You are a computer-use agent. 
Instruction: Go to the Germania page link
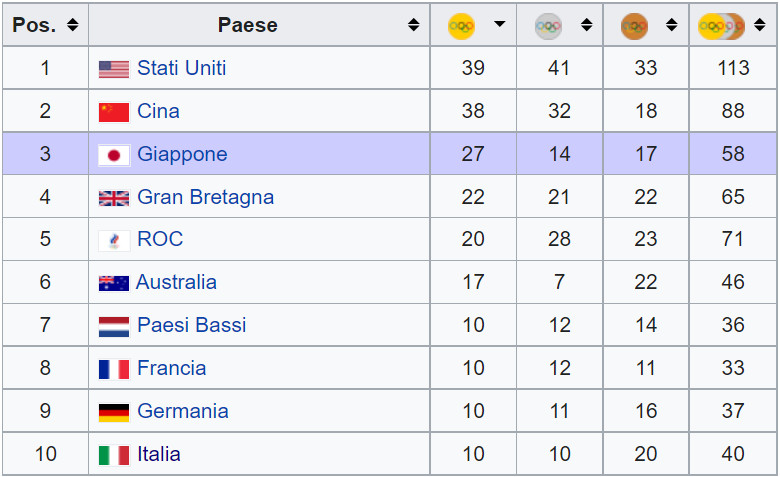click(x=183, y=411)
